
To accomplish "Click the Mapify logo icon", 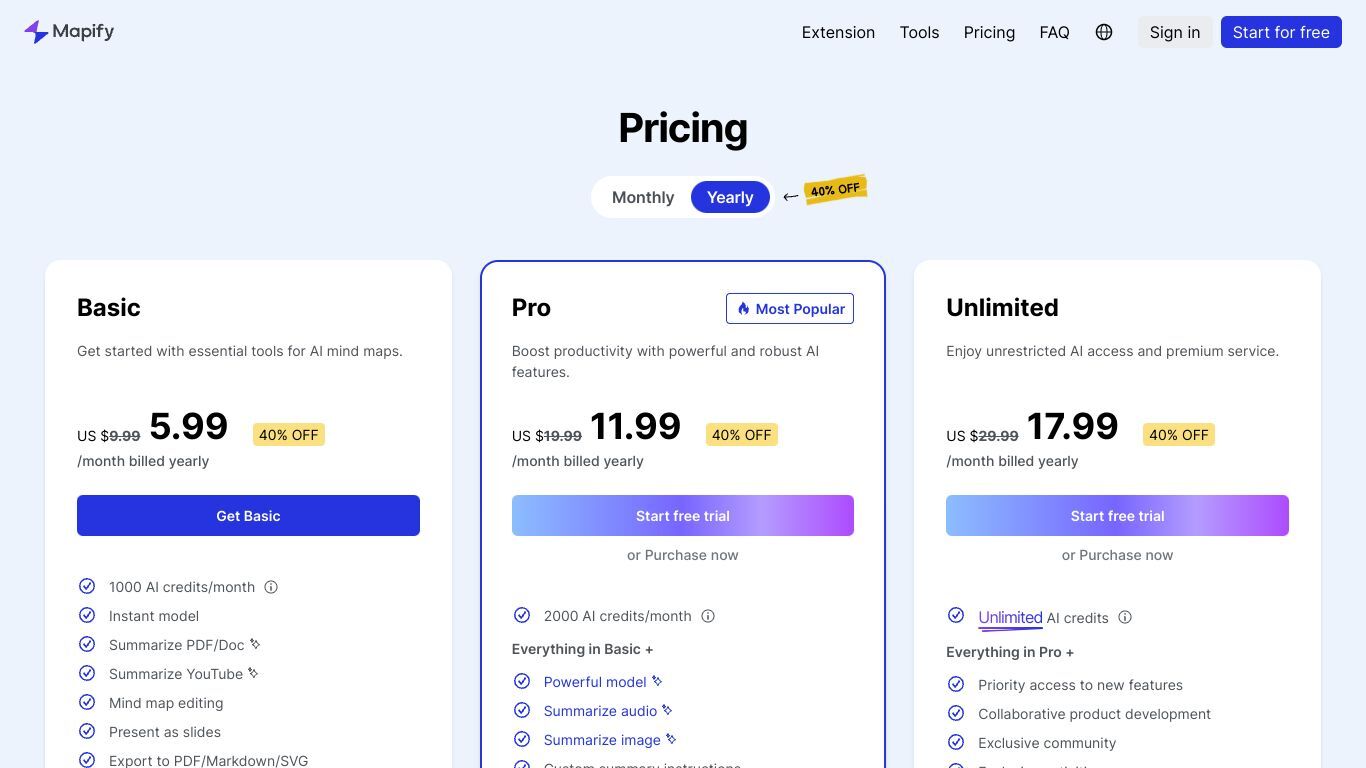I will (x=36, y=32).
